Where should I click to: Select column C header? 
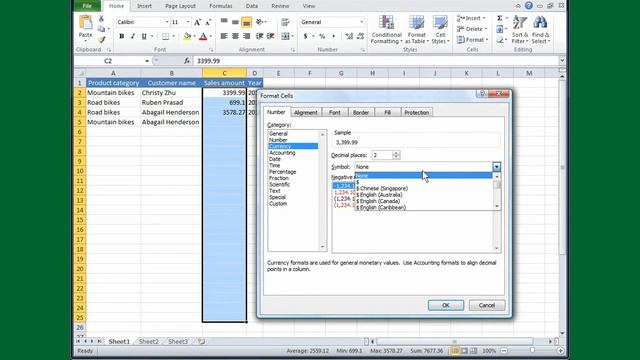tap(224, 73)
